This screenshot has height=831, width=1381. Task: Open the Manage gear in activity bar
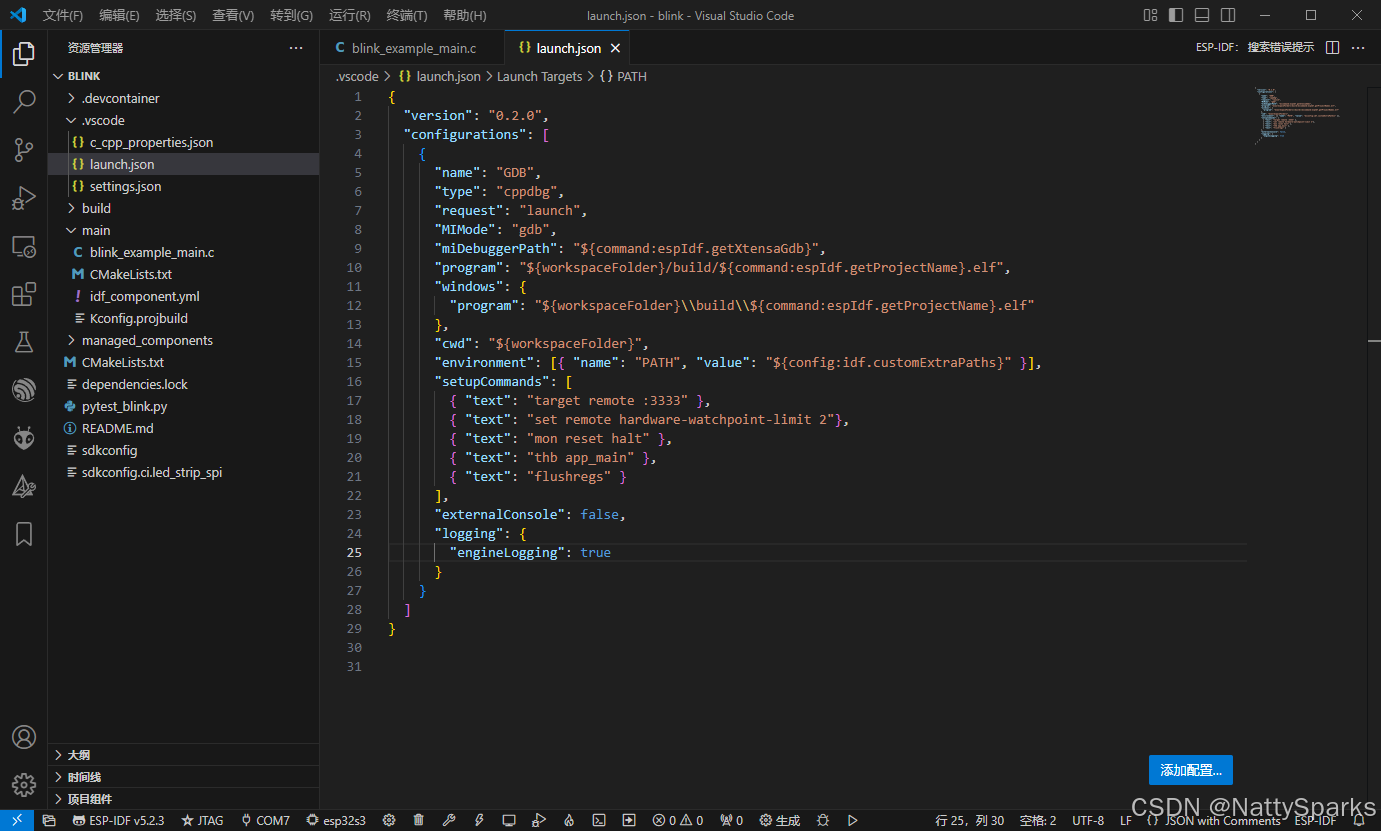(24, 784)
